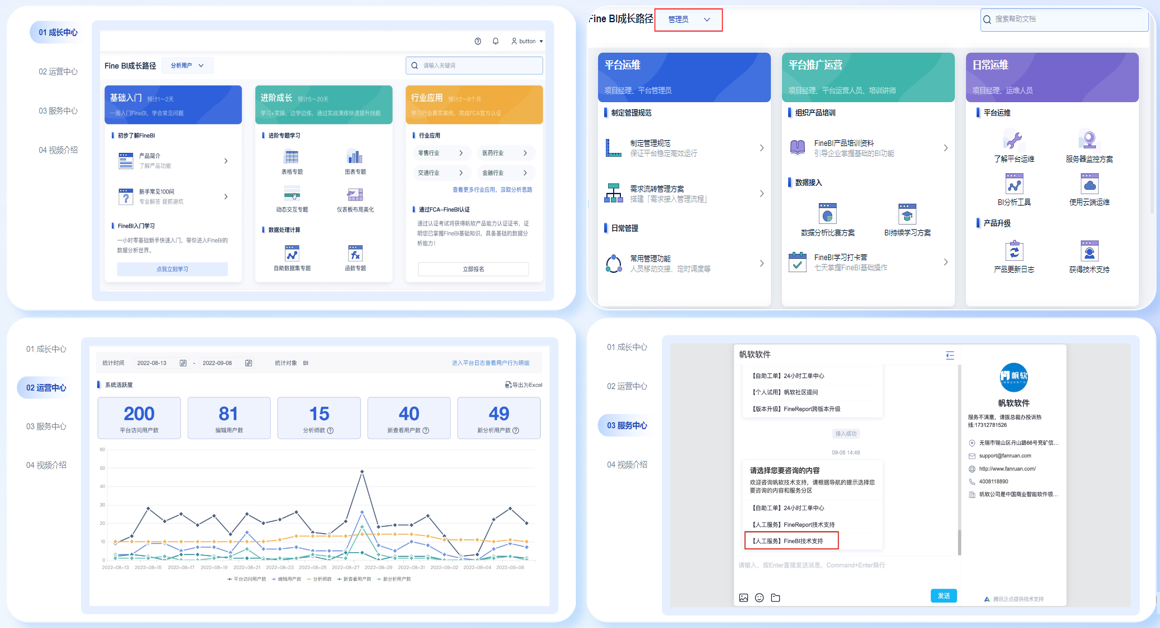This screenshot has height=628, width=1160.
Task: Open the 产品更新日志 clipboard icon
Action: tap(1014, 251)
